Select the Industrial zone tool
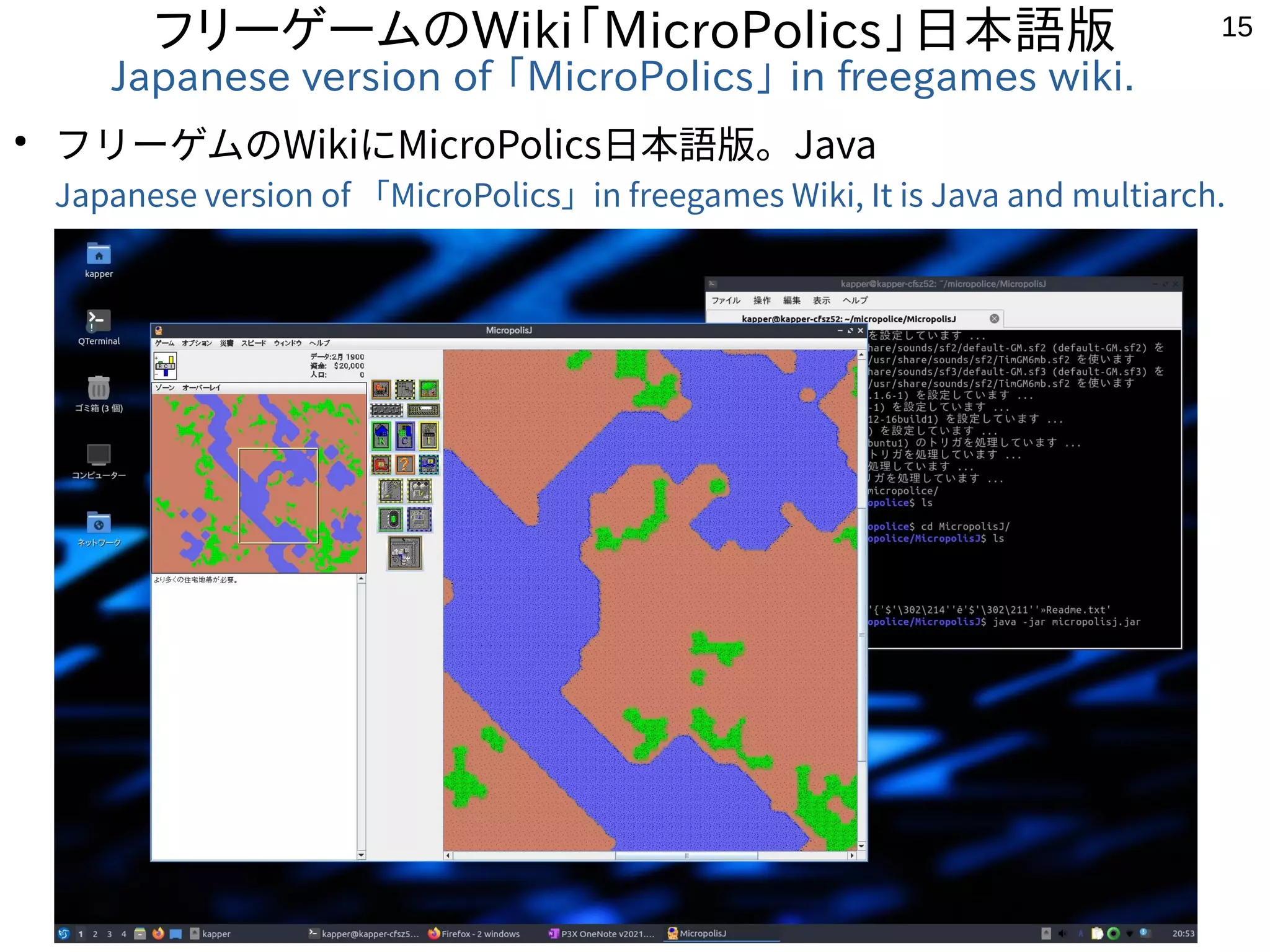1270x952 pixels. coord(429,436)
